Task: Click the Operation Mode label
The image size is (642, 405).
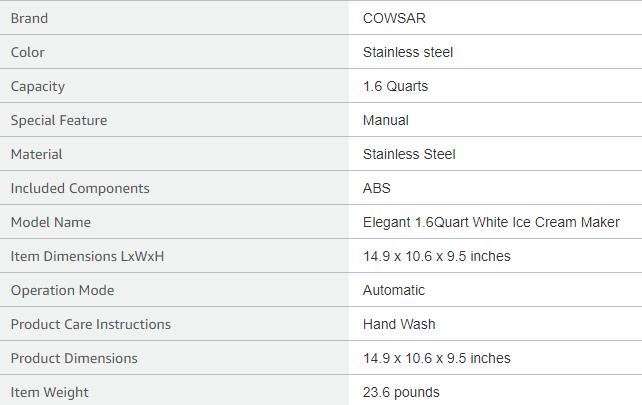Action: 62,290
